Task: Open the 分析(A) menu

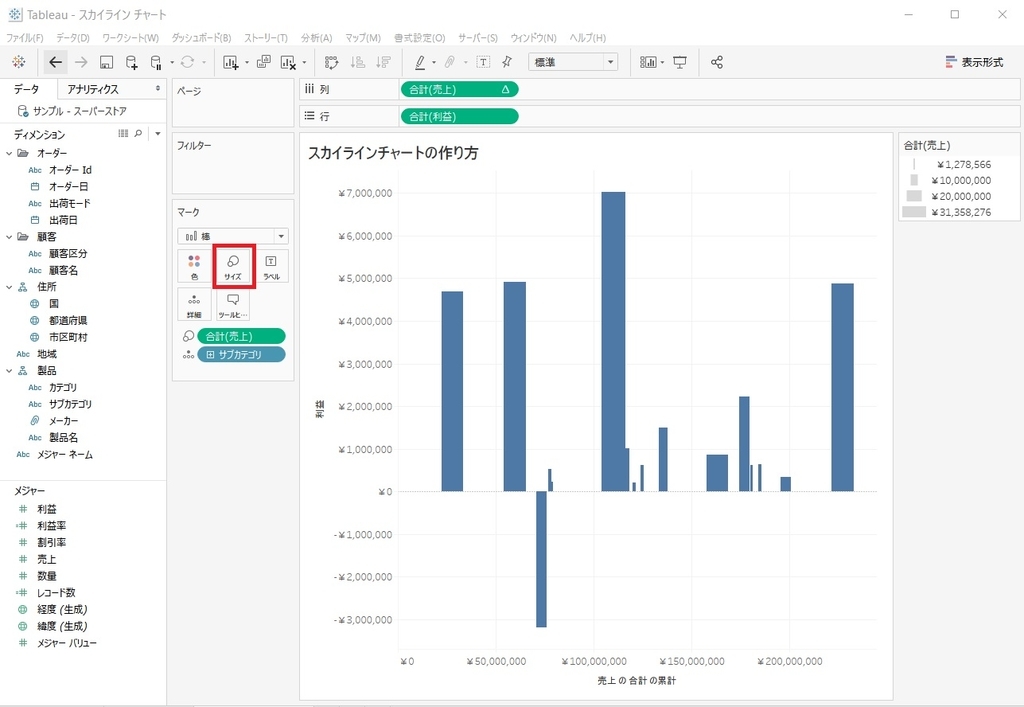Action: (x=316, y=38)
